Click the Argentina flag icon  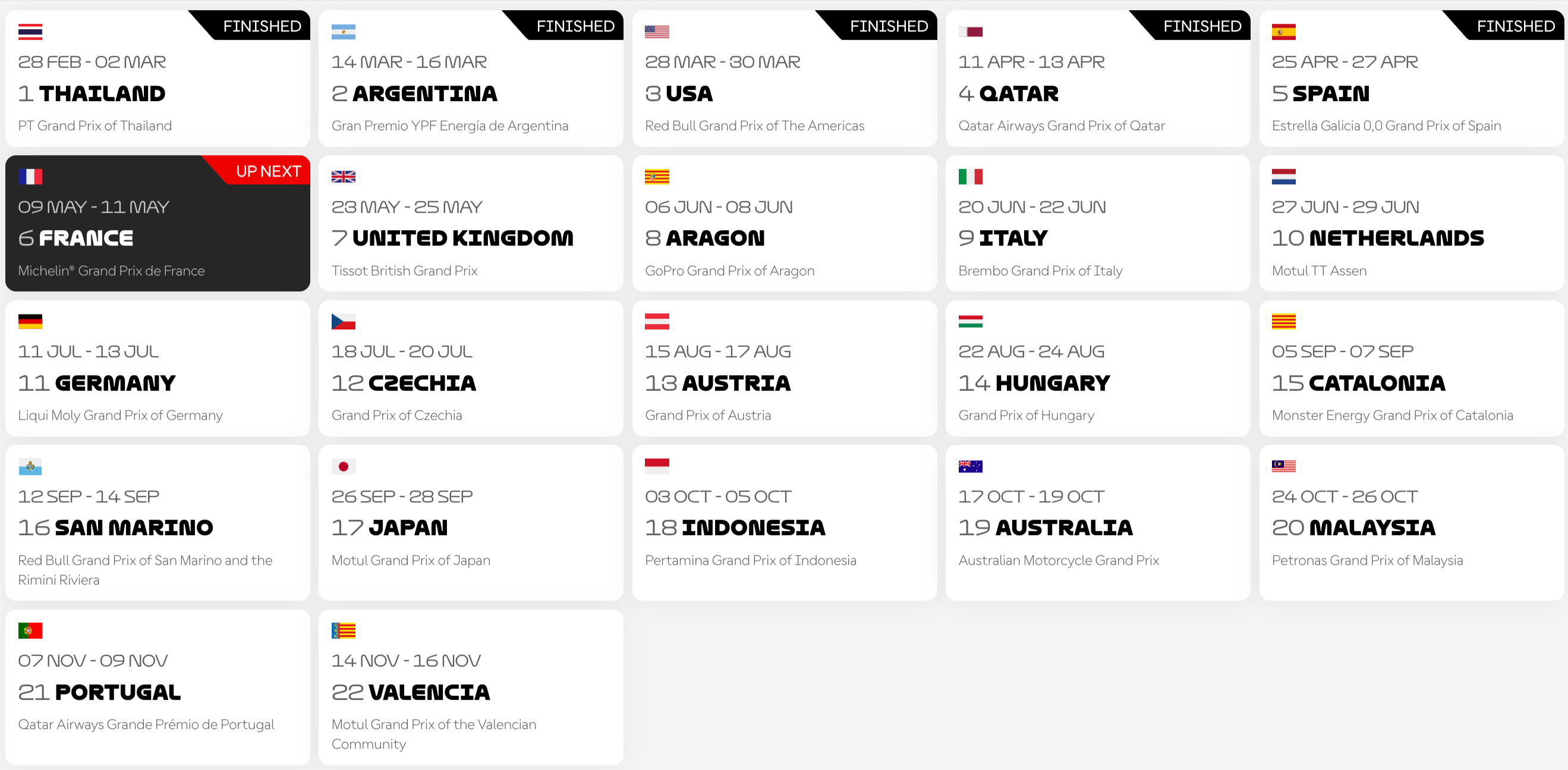pos(344,32)
